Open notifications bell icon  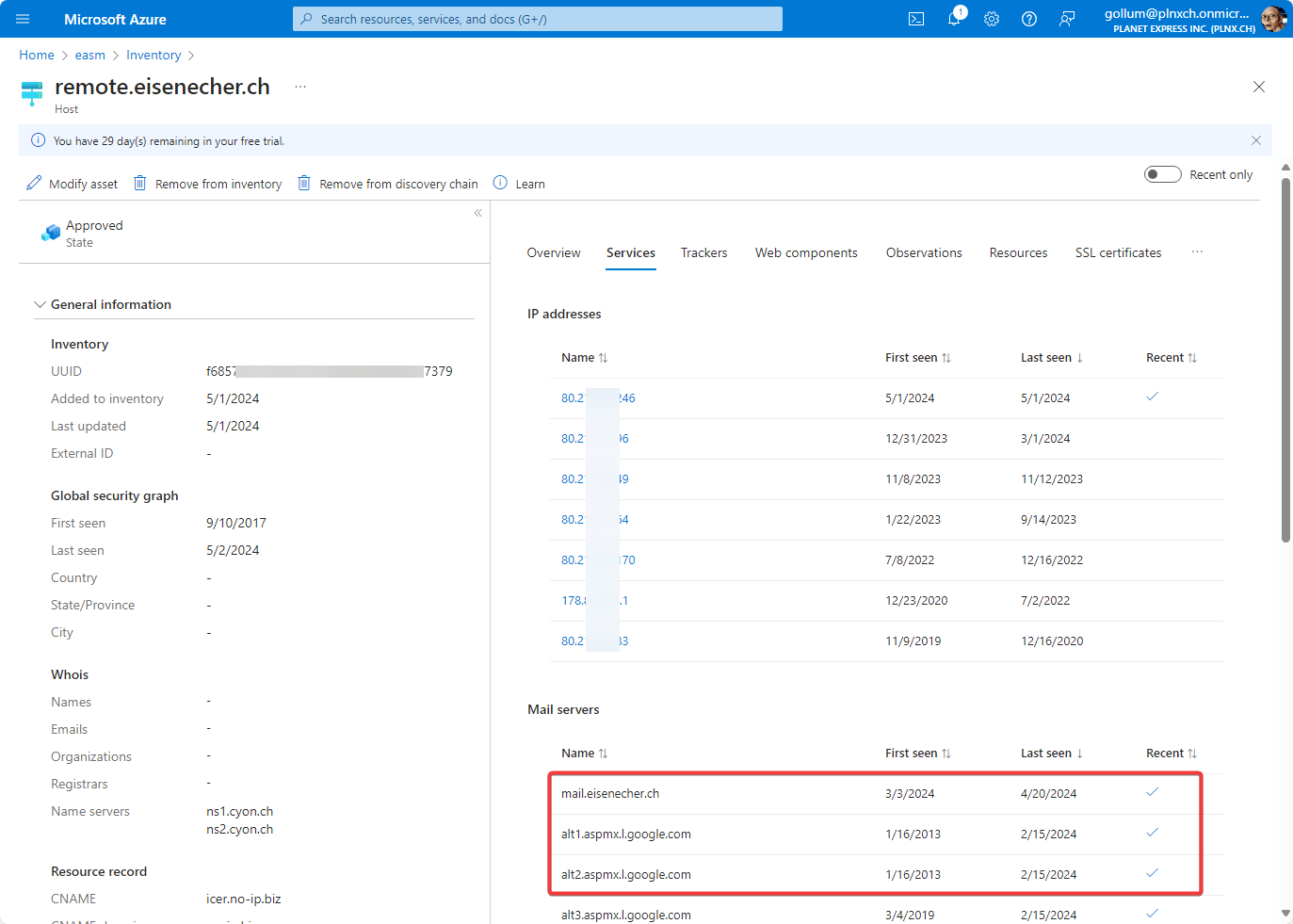pos(954,19)
